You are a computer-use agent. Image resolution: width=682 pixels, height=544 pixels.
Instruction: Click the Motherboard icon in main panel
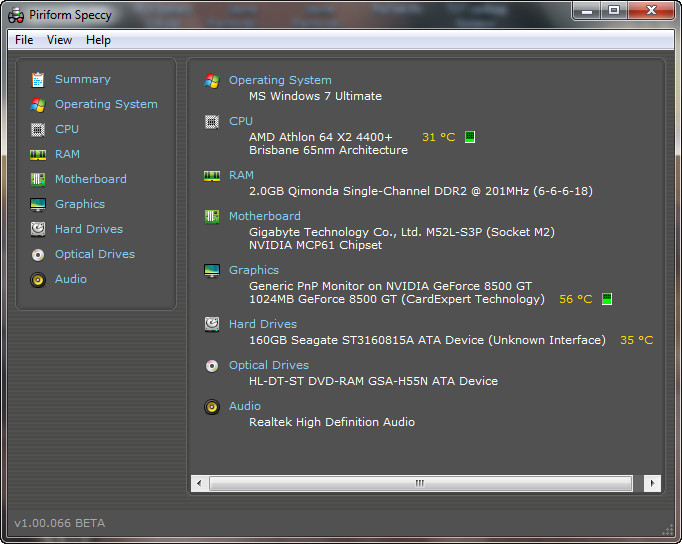click(x=212, y=216)
